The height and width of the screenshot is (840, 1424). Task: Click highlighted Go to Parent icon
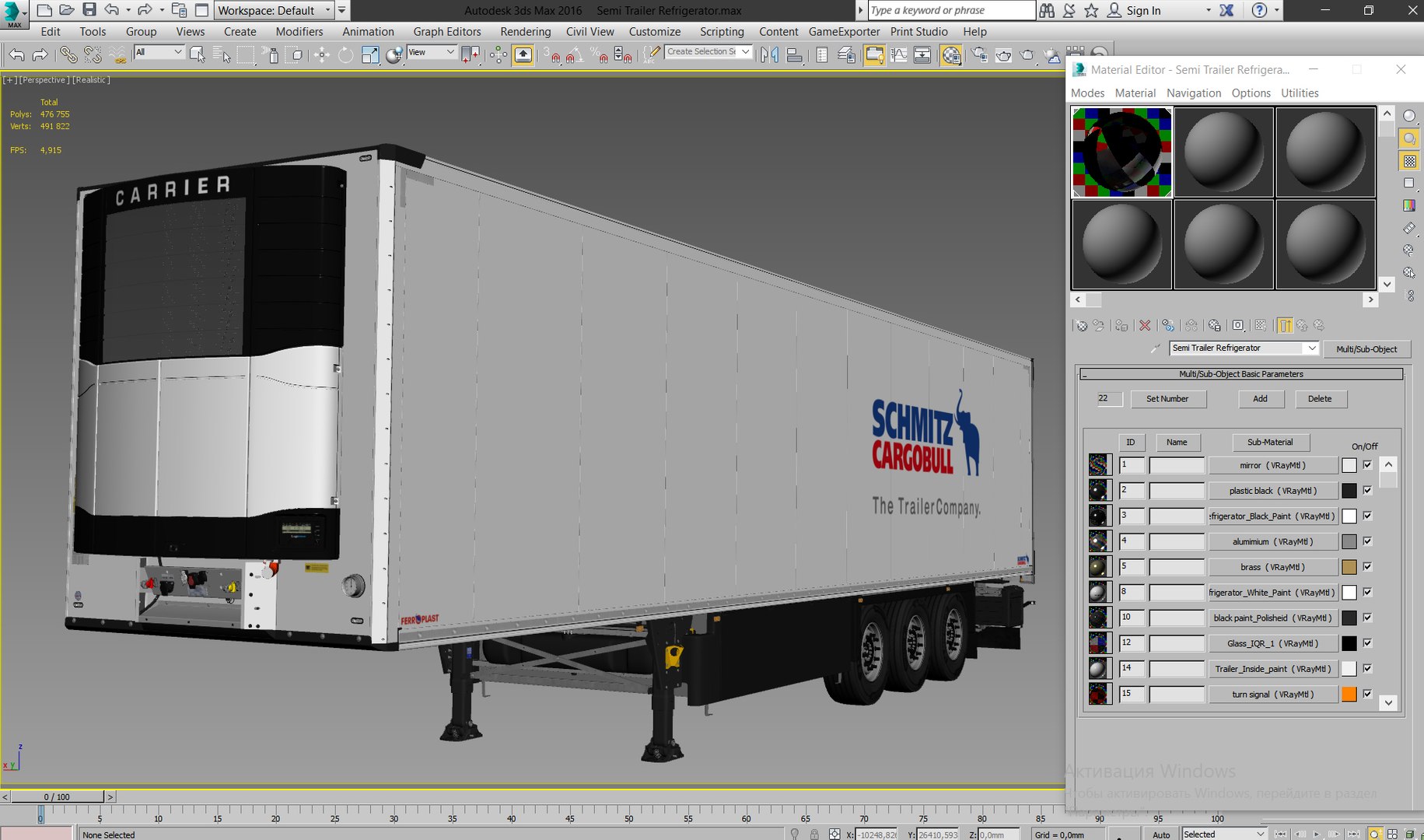(x=1285, y=326)
